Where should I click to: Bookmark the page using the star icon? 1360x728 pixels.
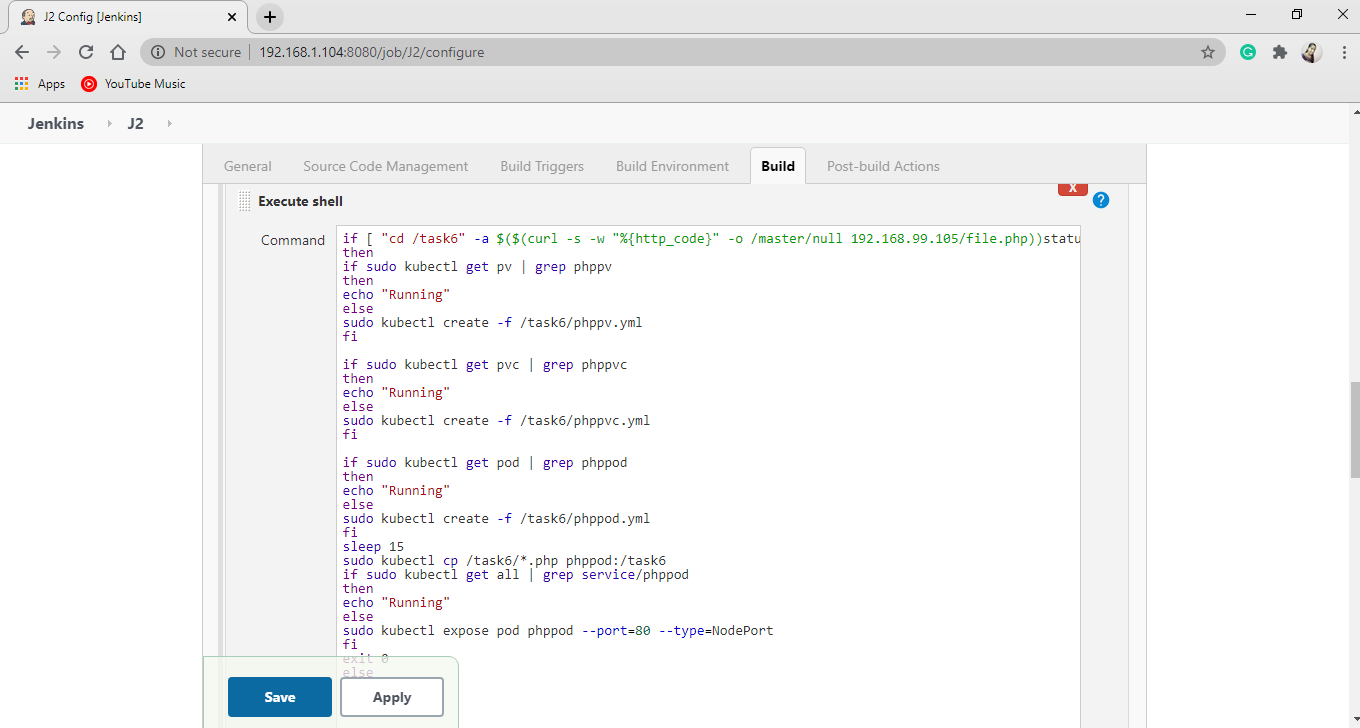(1208, 51)
